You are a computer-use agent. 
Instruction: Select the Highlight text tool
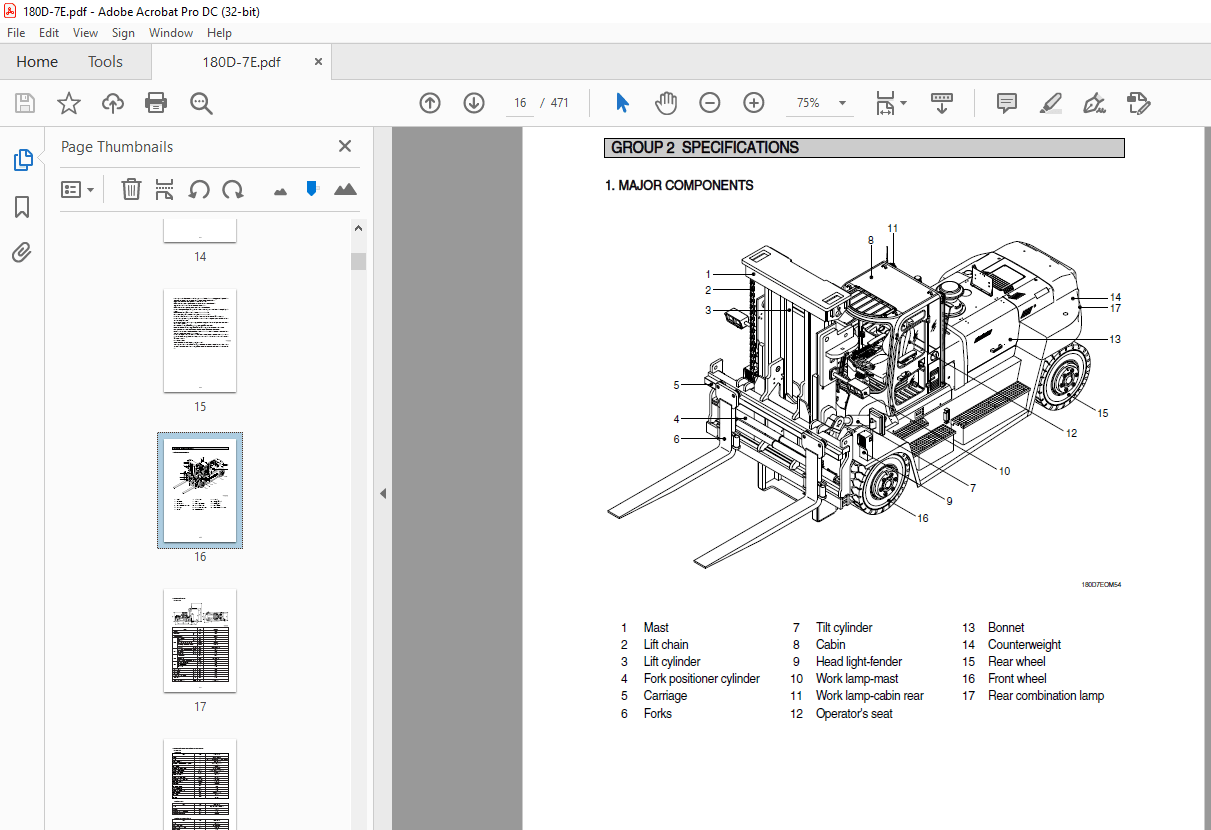[1051, 103]
